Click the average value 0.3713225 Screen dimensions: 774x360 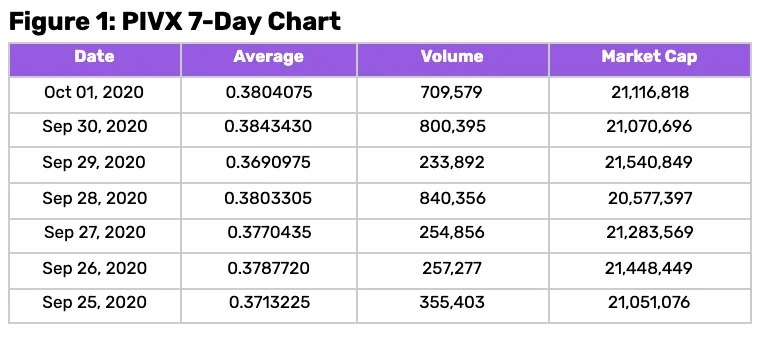pyautogui.click(x=270, y=302)
